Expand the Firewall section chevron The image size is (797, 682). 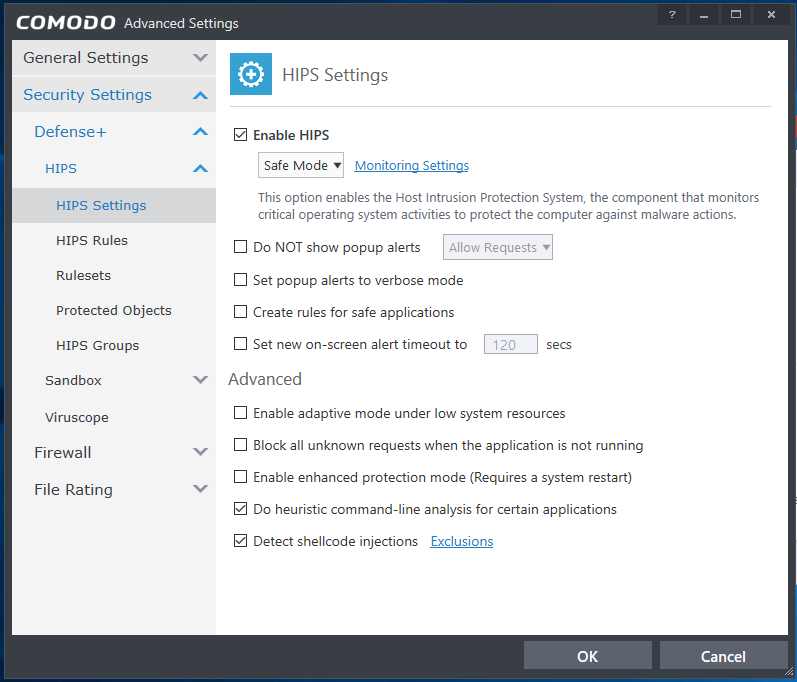(x=200, y=453)
